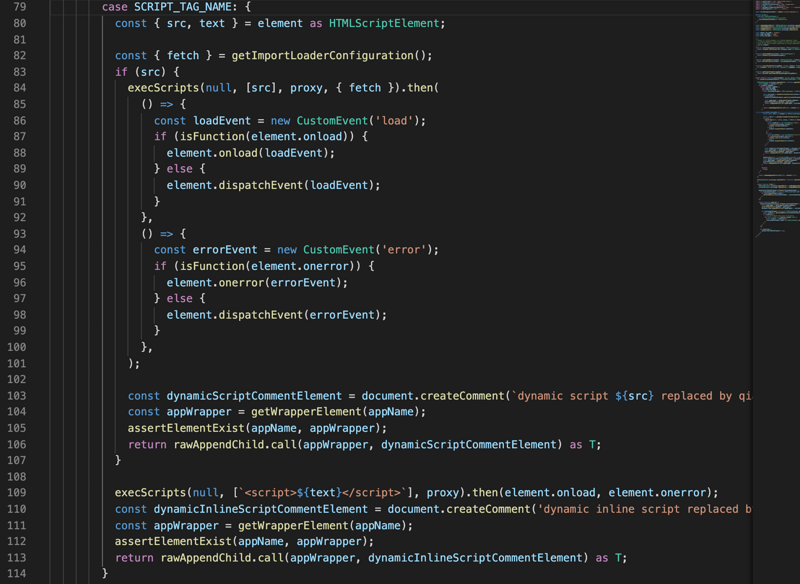Click line number 93 in gutter
Screen dimensions: 800x584
tap(19, 234)
